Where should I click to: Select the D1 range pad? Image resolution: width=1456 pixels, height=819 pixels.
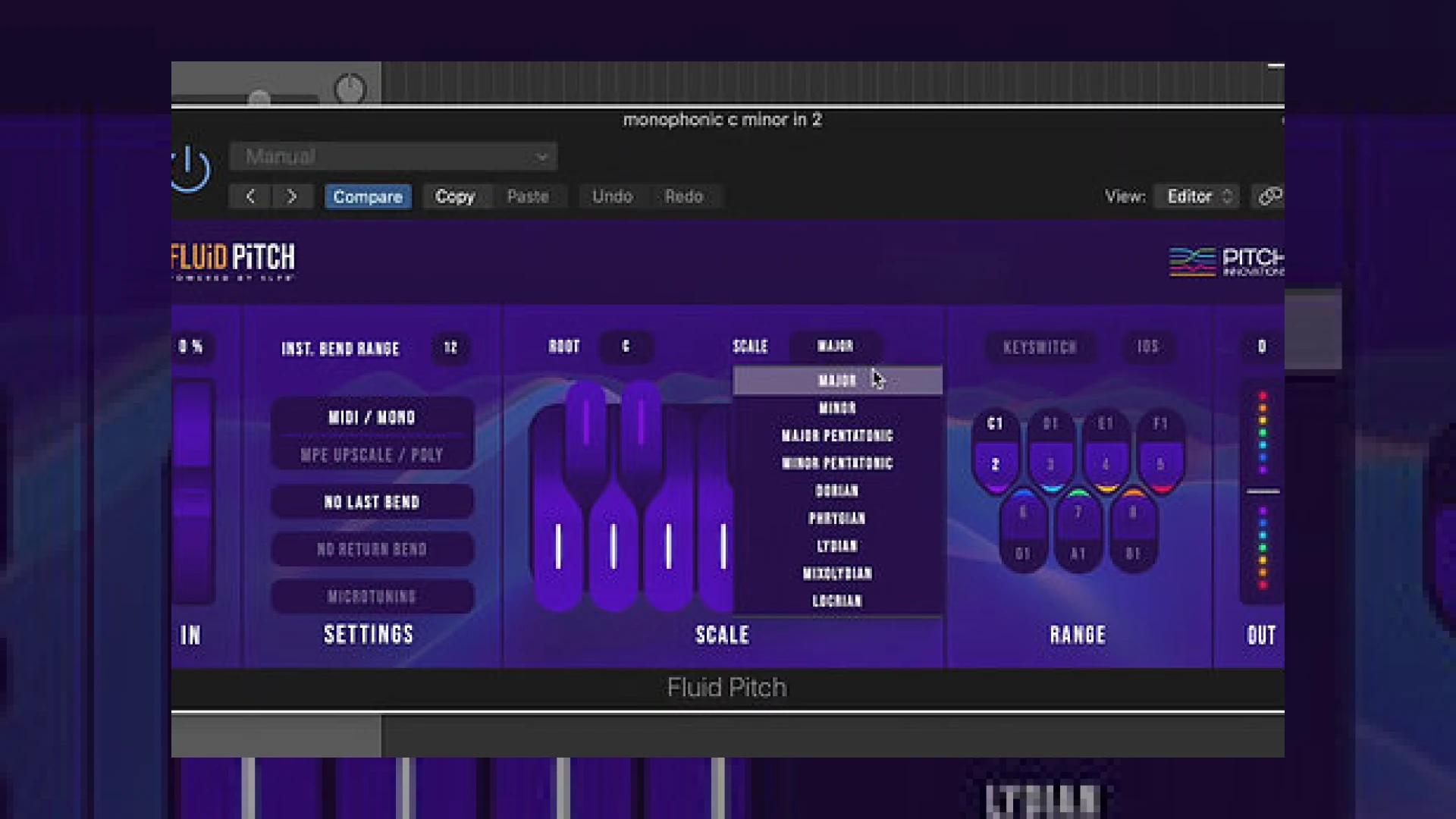tap(1050, 451)
